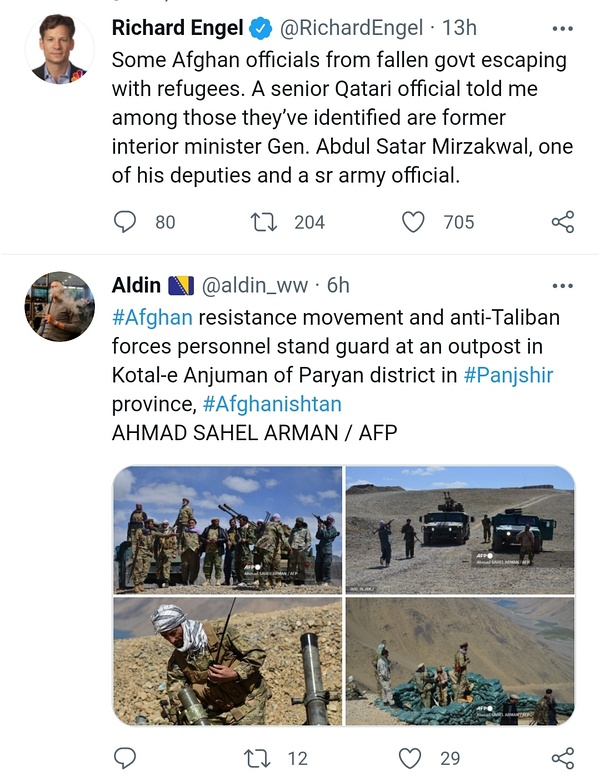View photo of fighters posing with weapons

(x=228, y=529)
